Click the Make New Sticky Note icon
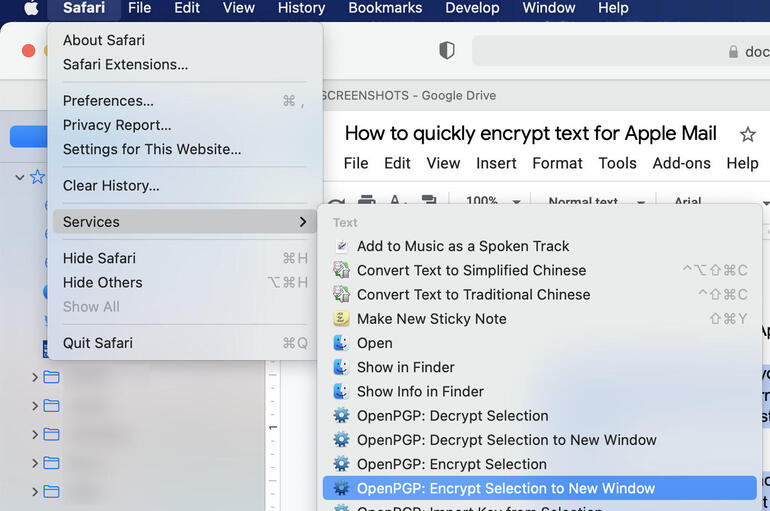This screenshot has height=511, width=770. click(x=341, y=319)
